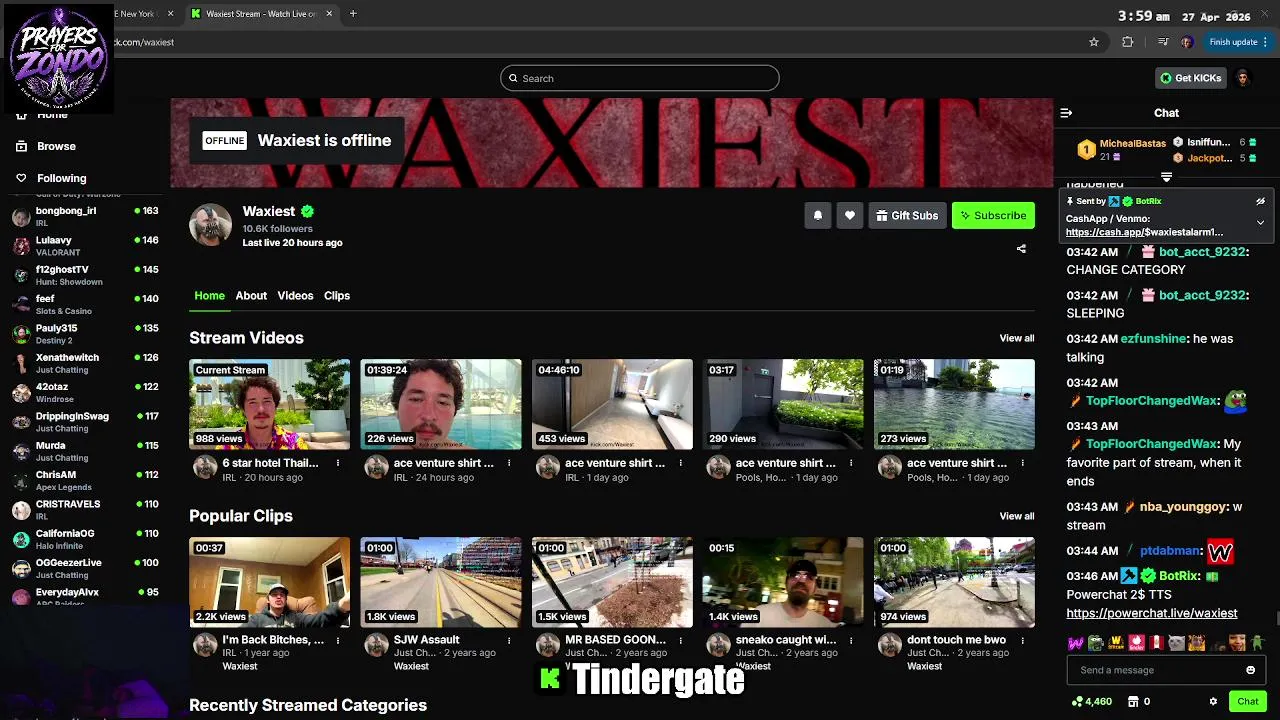Open the Kick user avatar menu
The width and height of the screenshot is (1280, 720).
tap(1243, 78)
